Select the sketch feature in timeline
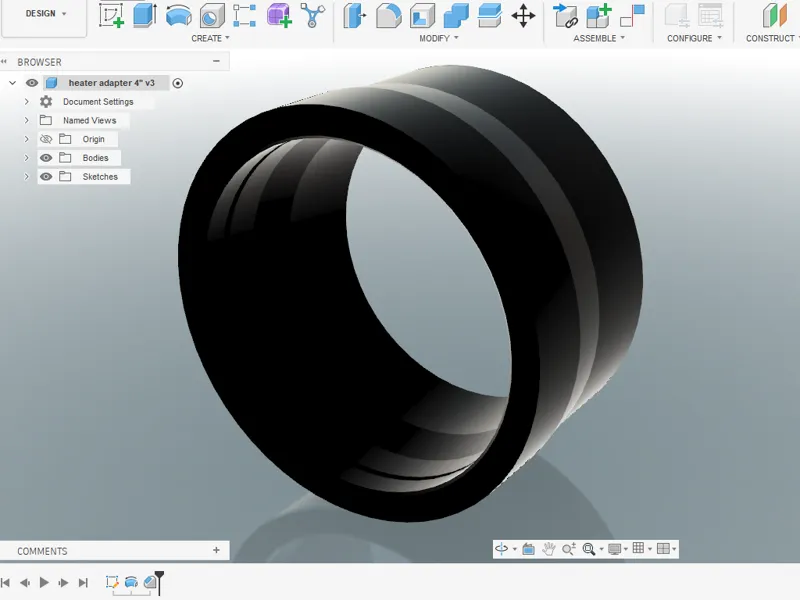800x600 pixels. (x=112, y=582)
